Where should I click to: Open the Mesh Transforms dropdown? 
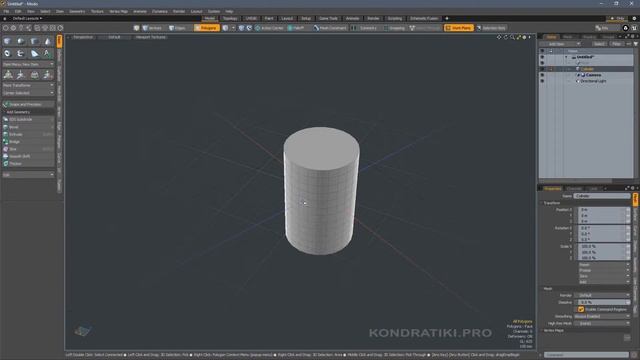[x=28, y=85]
